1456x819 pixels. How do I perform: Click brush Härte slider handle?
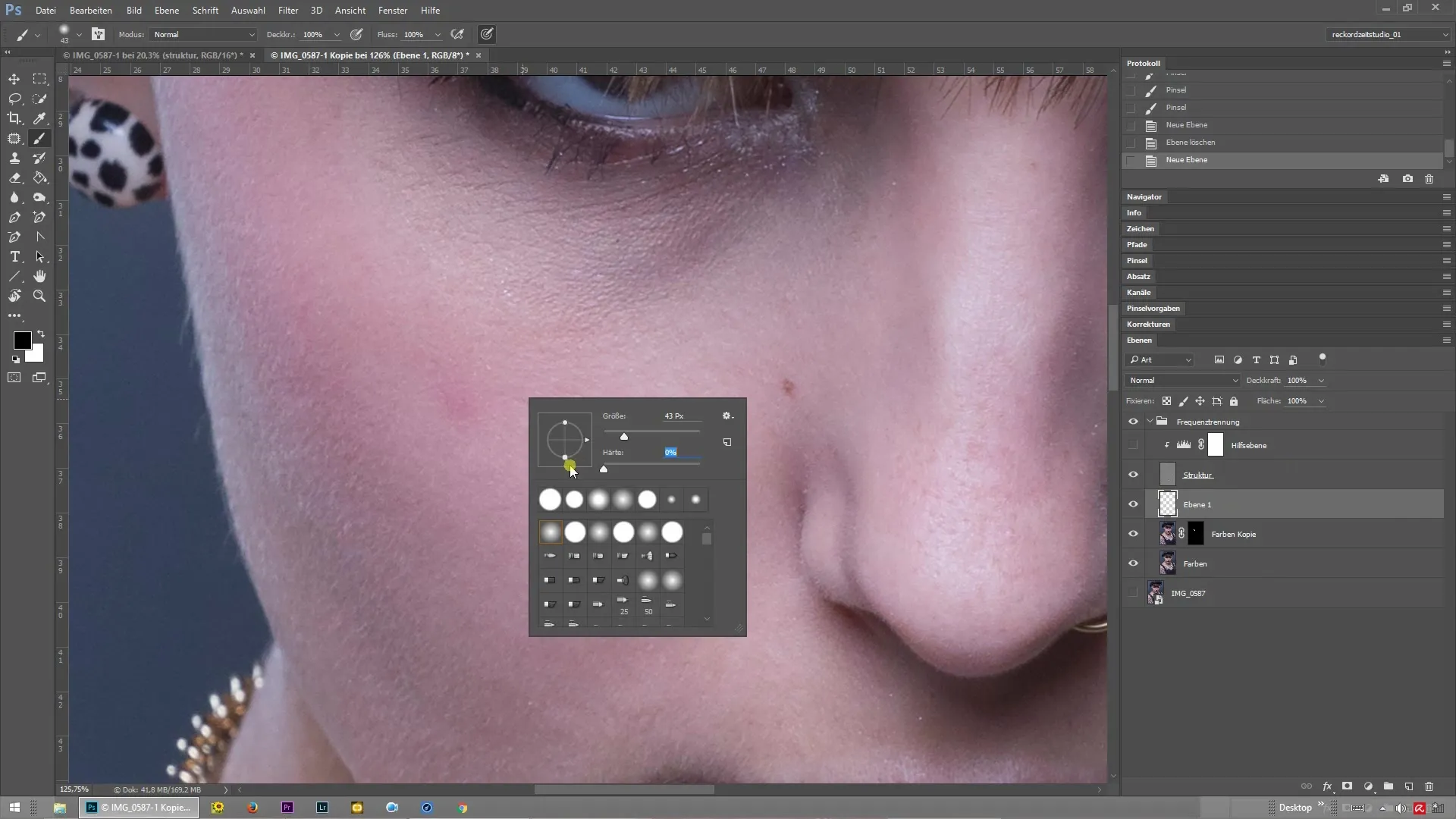point(604,469)
